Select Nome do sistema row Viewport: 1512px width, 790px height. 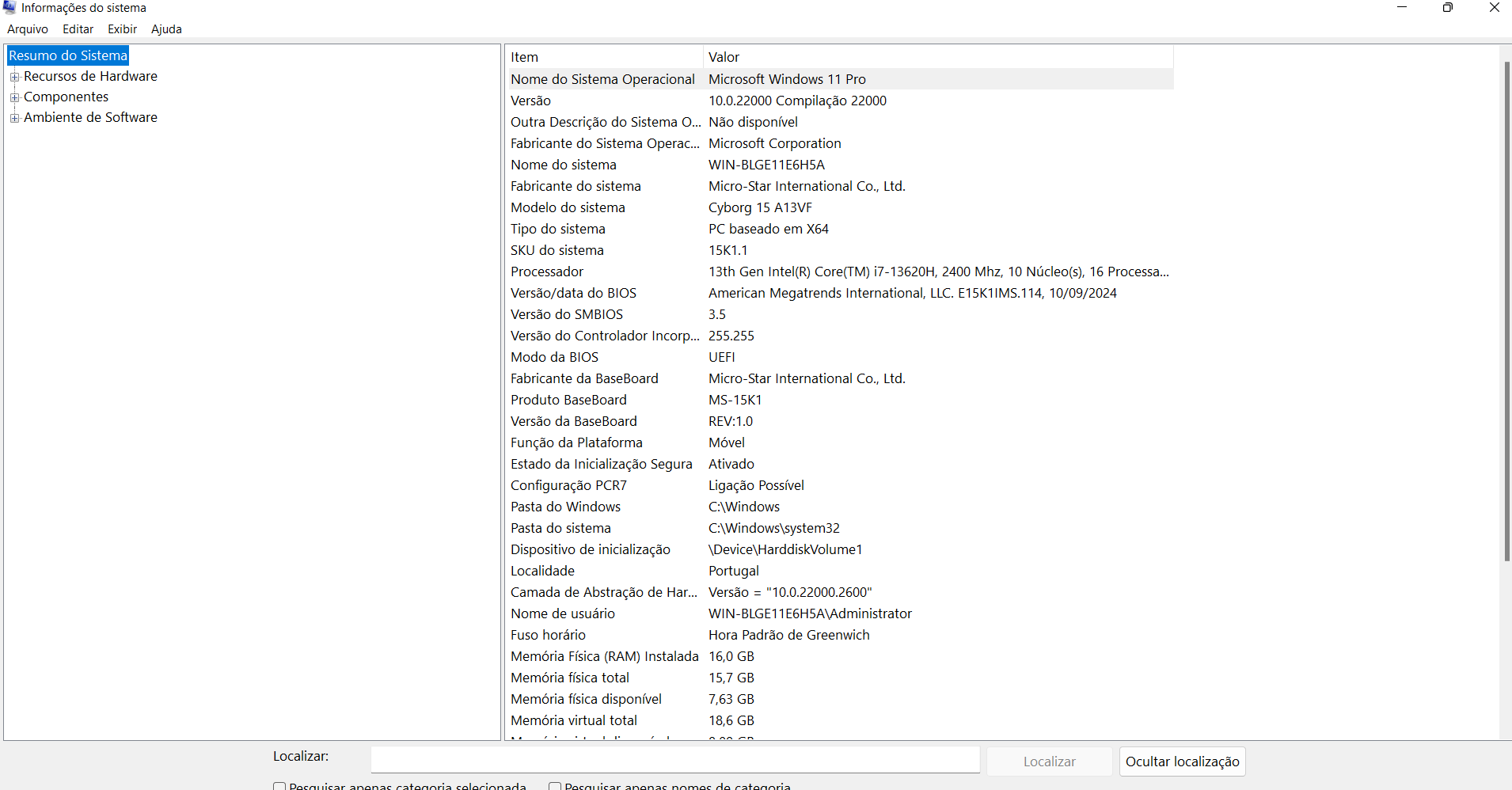pos(839,165)
